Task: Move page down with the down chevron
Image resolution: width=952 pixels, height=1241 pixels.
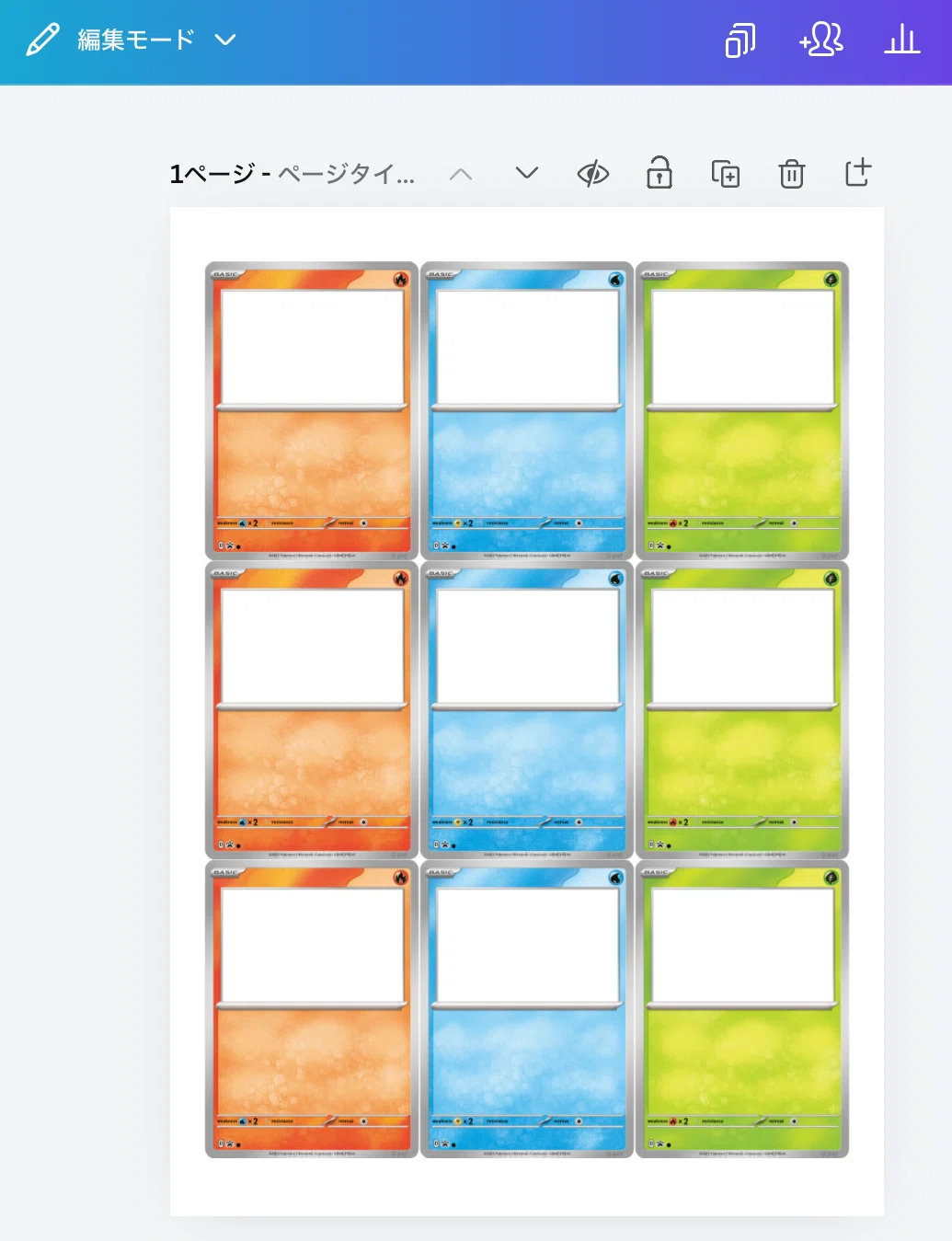Action: 527,173
